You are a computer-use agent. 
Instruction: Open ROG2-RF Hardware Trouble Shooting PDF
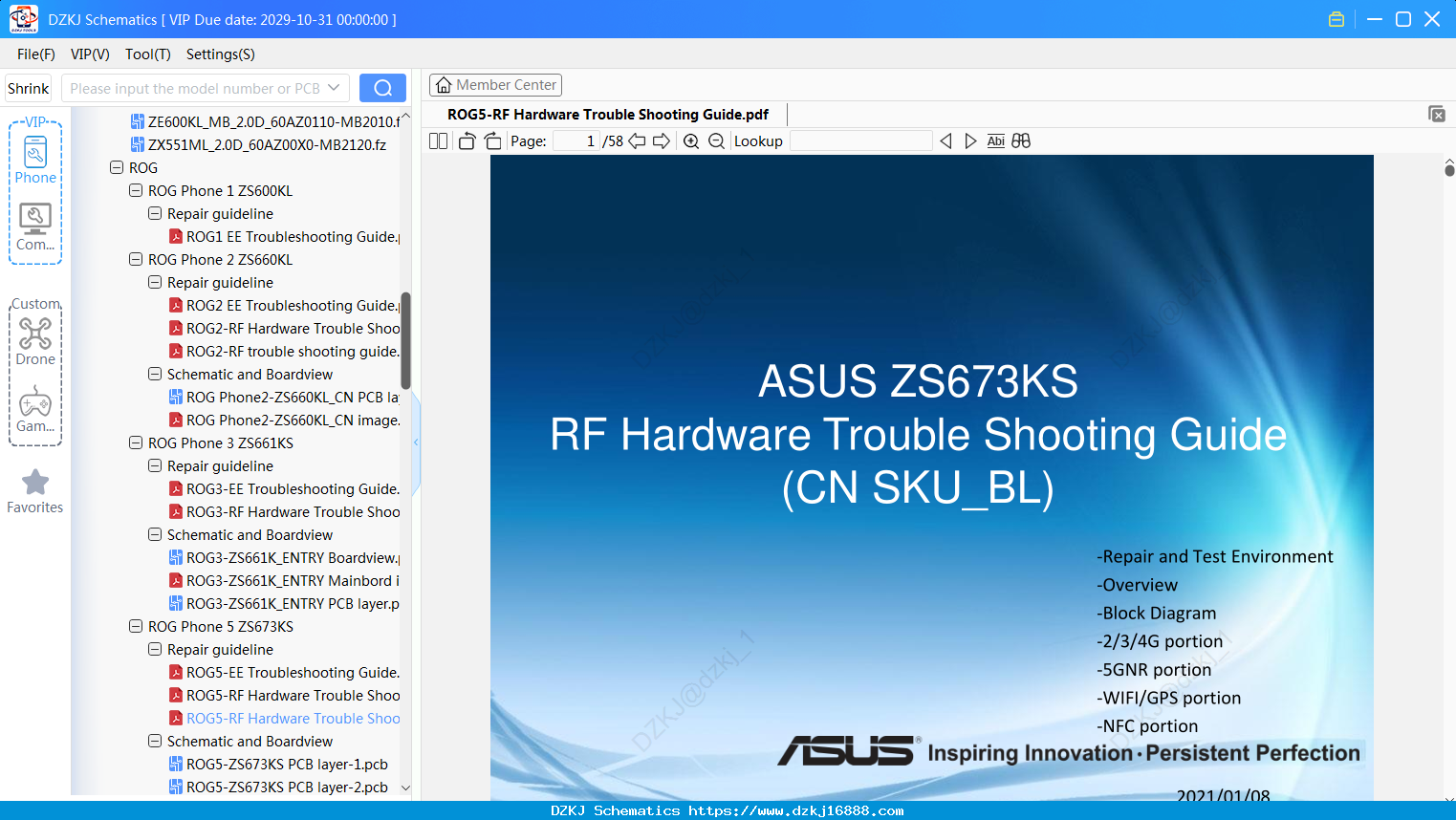pos(284,329)
